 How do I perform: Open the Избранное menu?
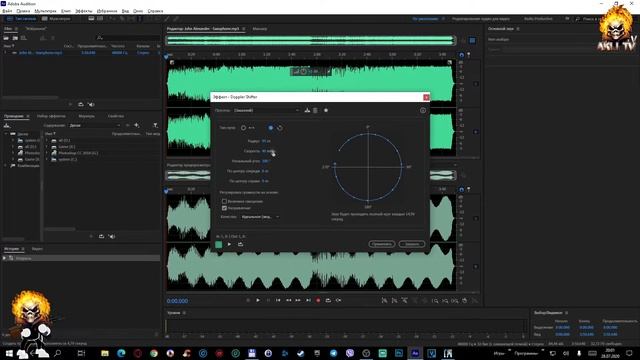pyautogui.click(x=107, y=11)
